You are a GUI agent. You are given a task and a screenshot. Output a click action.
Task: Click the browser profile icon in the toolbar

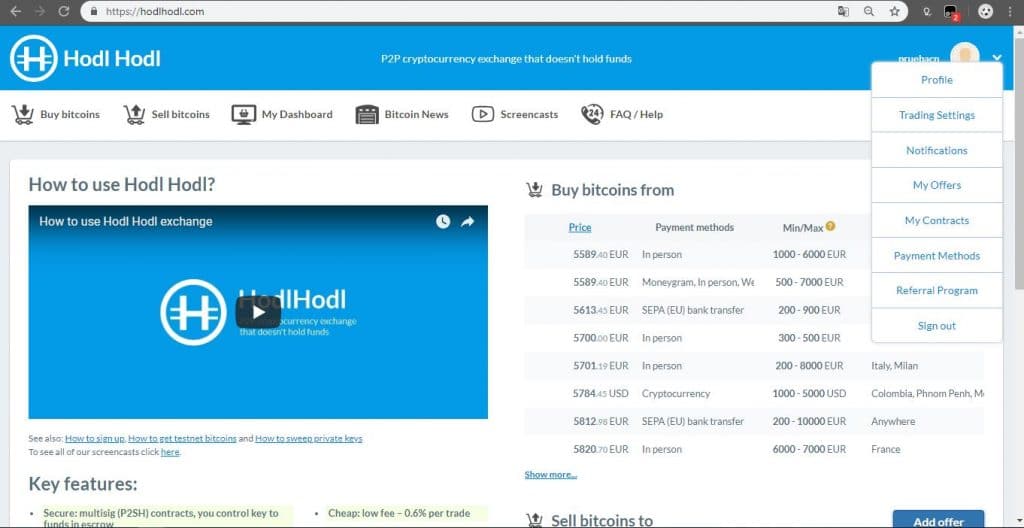(x=985, y=11)
